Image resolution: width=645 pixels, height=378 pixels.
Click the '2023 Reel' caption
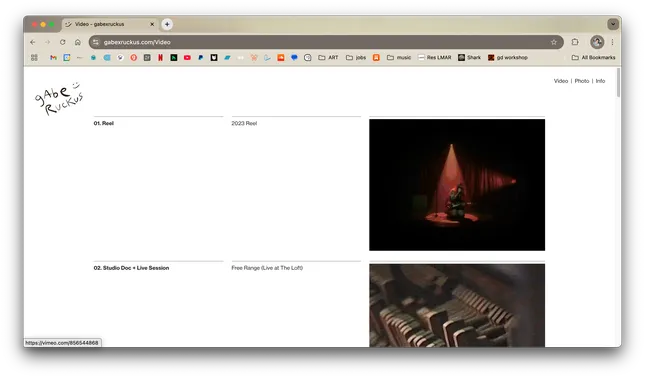pos(244,123)
